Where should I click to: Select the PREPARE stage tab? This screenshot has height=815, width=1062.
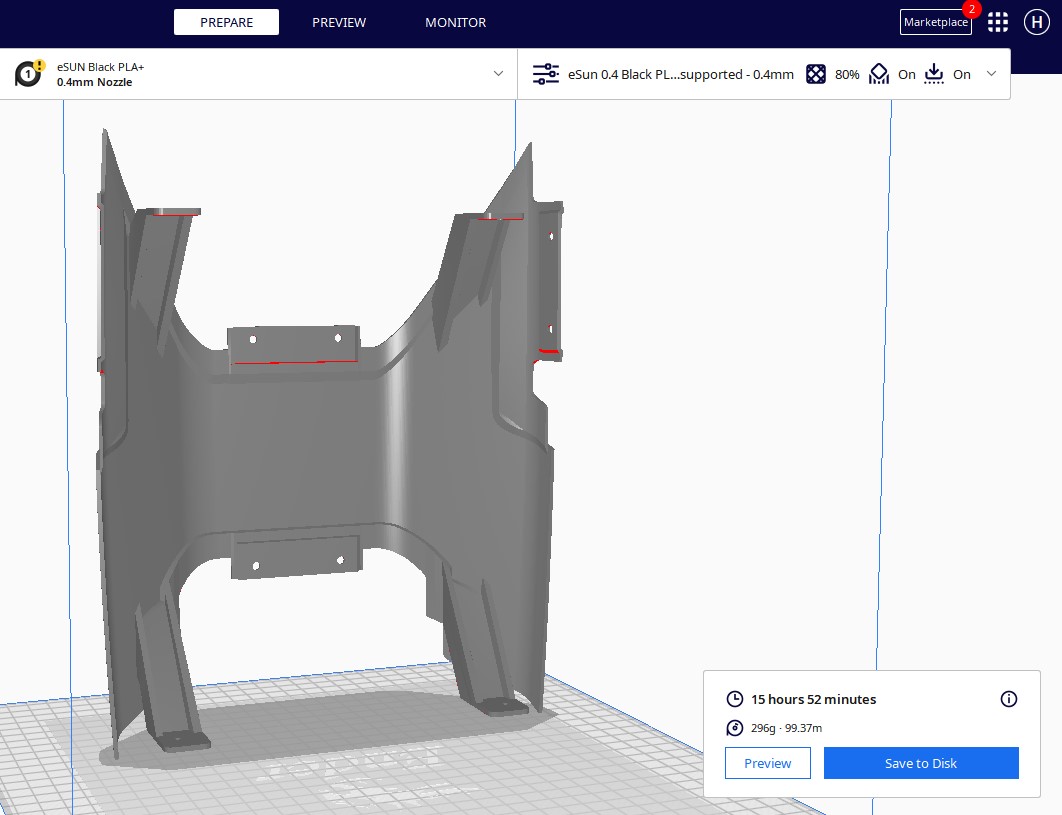pyautogui.click(x=226, y=22)
